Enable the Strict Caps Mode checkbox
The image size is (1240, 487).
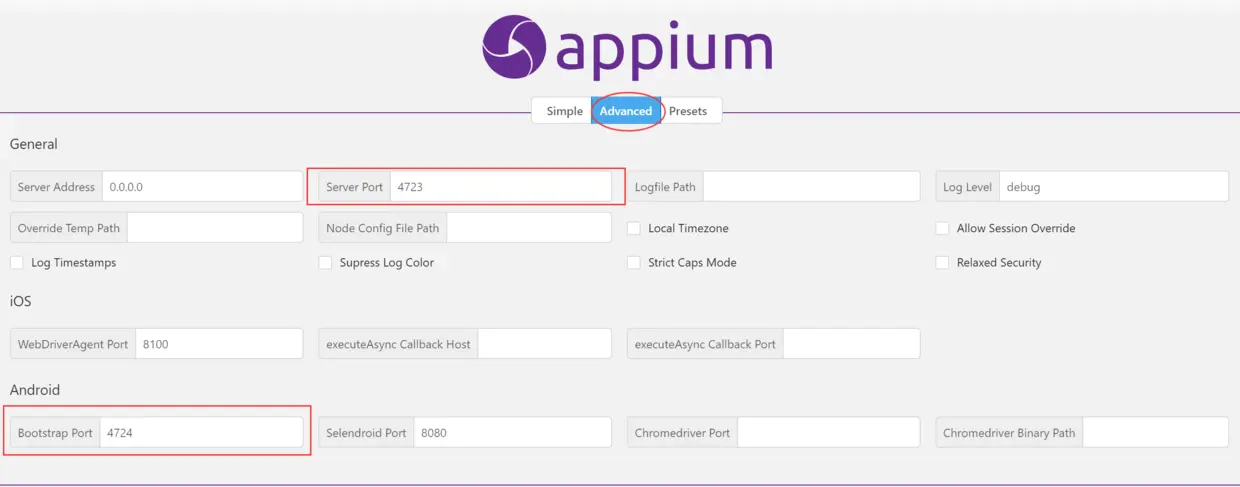634,262
